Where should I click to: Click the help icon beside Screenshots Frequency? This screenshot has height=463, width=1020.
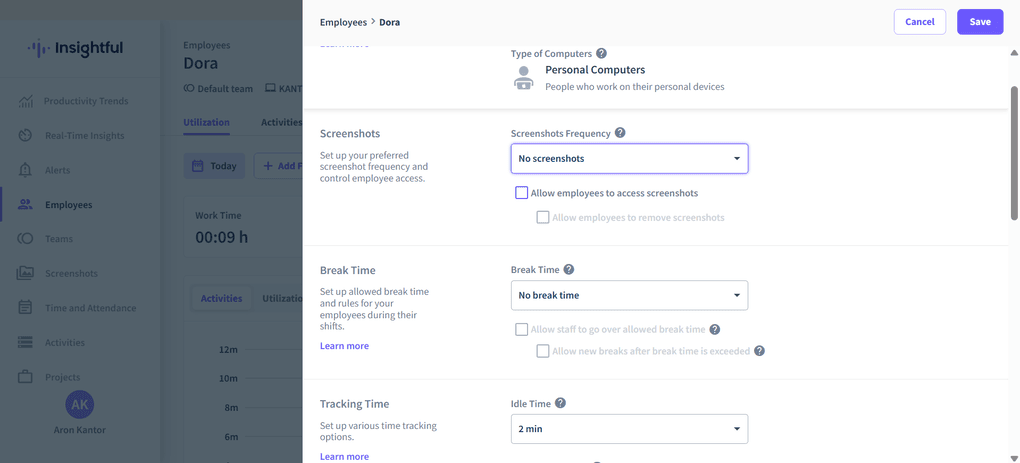tap(620, 133)
